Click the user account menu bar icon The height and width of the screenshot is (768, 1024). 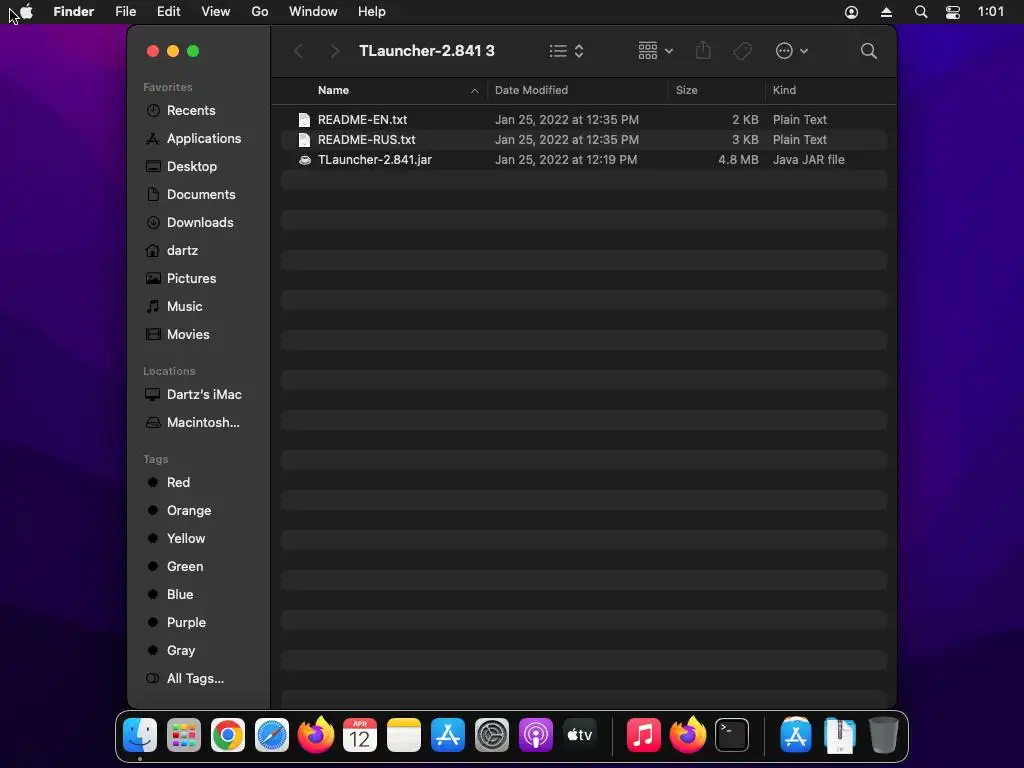[852, 12]
